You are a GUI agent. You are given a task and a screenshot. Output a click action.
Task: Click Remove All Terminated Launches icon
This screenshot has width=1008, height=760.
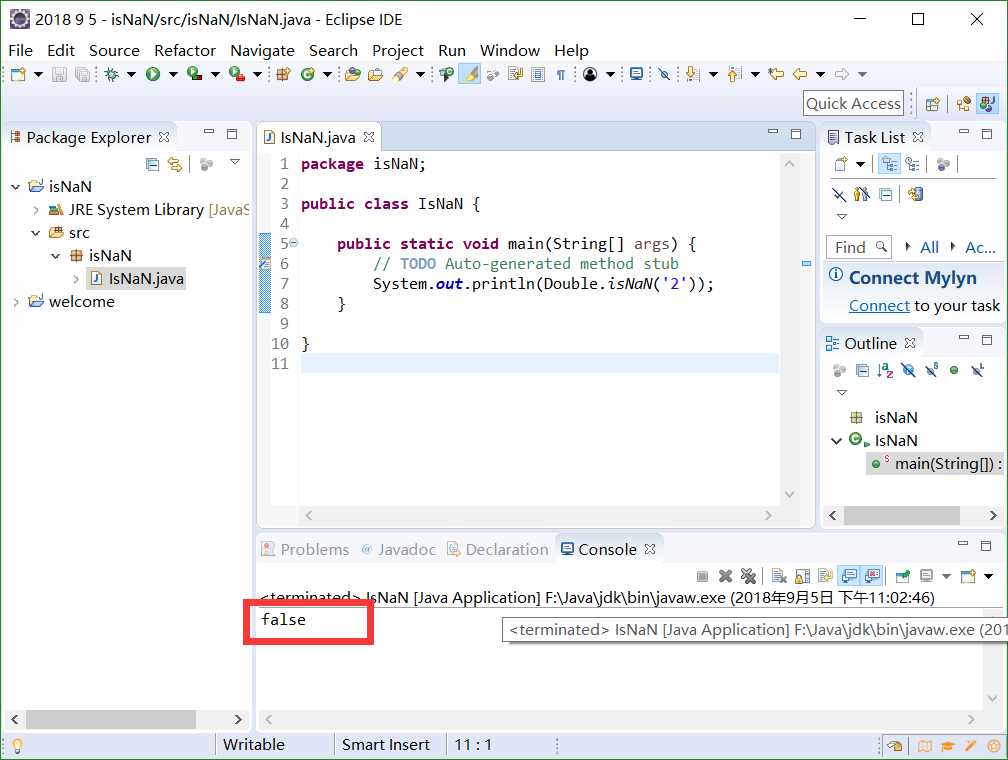pos(748,576)
